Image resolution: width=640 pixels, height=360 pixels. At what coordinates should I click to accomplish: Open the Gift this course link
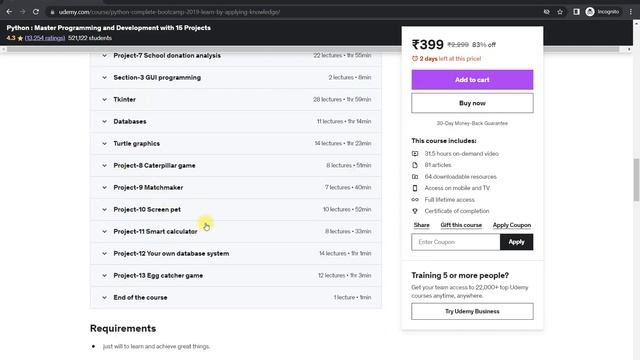coord(461,225)
